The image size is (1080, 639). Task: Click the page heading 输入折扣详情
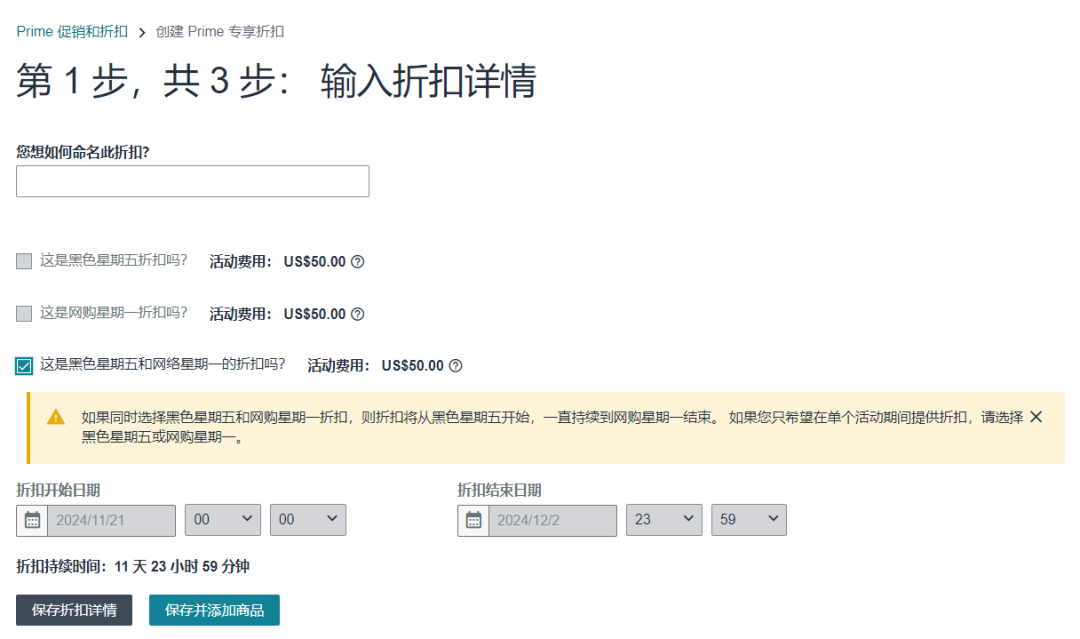(428, 81)
